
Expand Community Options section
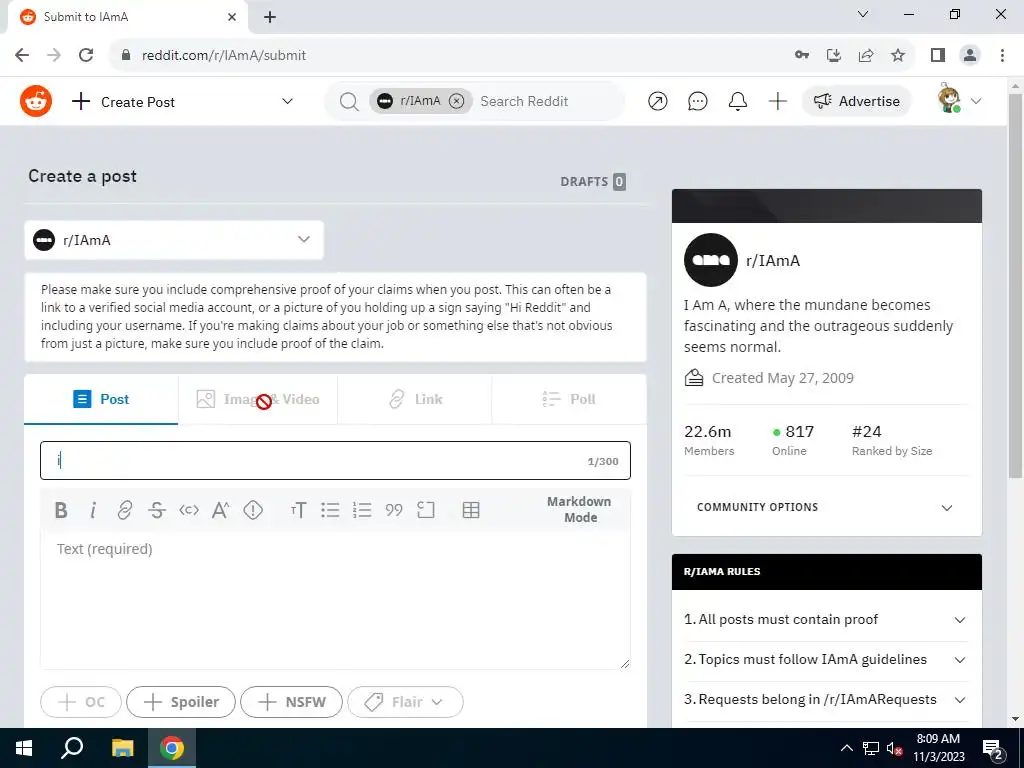(x=827, y=507)
